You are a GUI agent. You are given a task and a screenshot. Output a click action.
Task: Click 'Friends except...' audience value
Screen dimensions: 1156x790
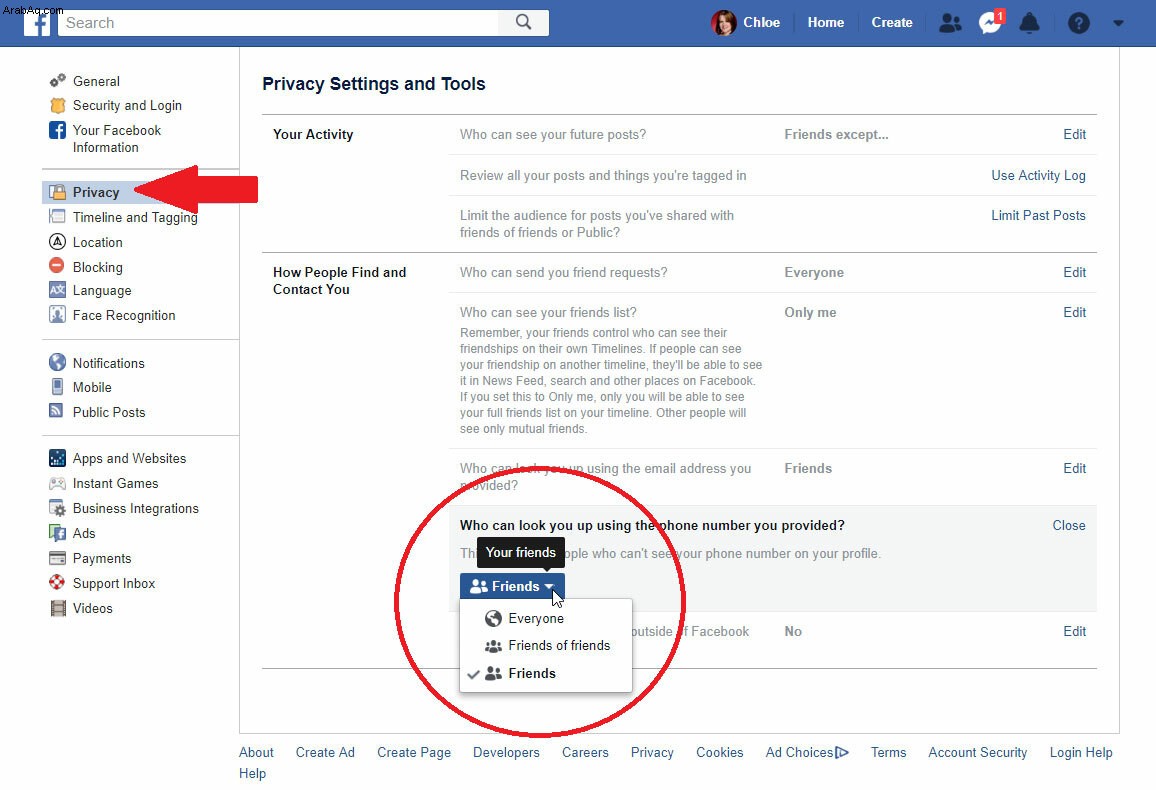[x=836, y=134]
